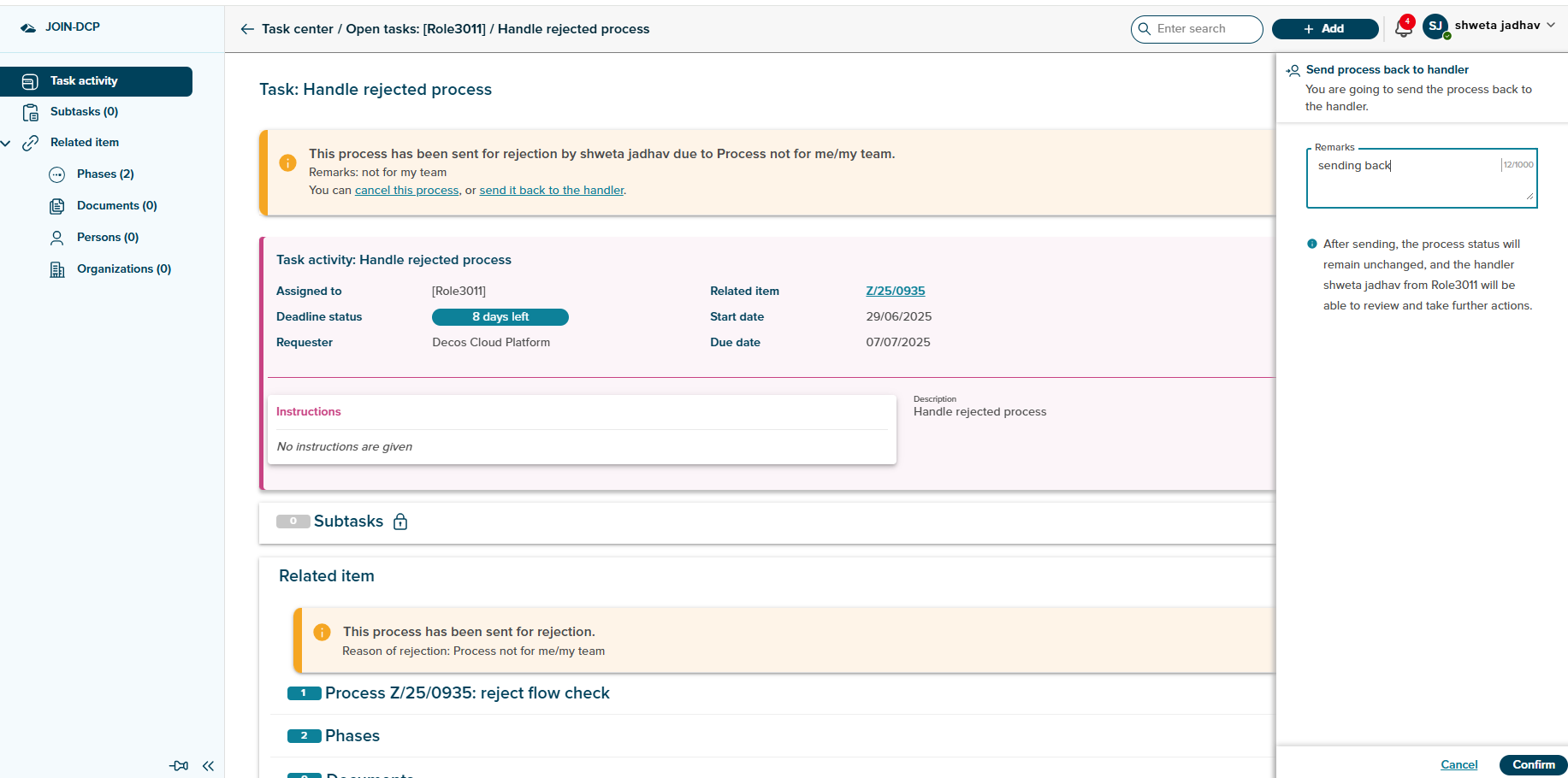Viewport: 1568px width, 778px height.
Task: Collapse the sidebar with double chevron
Action: tap(208, 766)
